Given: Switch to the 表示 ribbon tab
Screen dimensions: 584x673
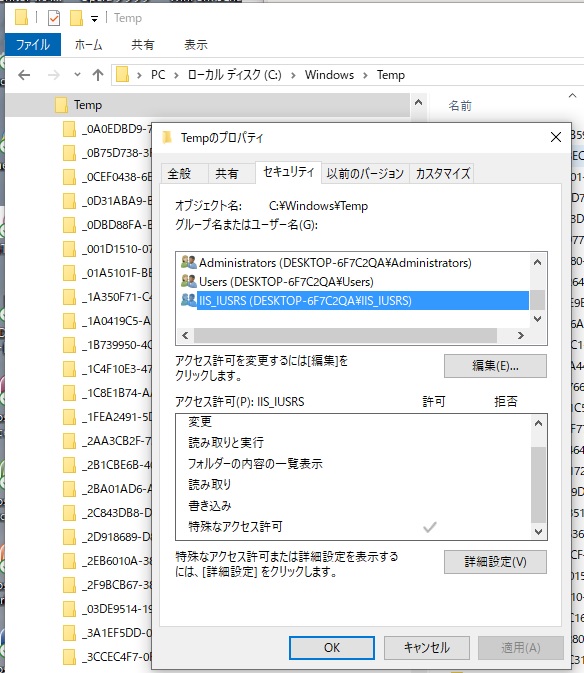Looking at the screenshot, I should (x=196, y=45).
